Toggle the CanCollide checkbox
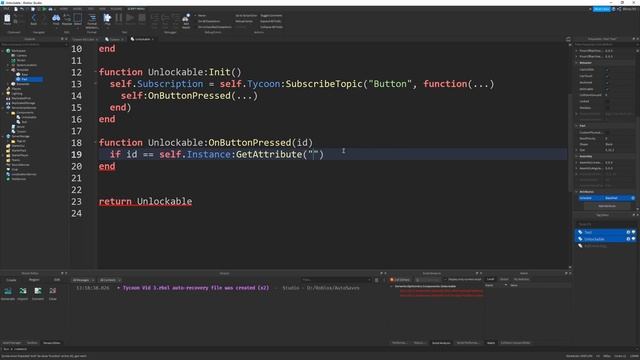 click(x=607, y=69)
